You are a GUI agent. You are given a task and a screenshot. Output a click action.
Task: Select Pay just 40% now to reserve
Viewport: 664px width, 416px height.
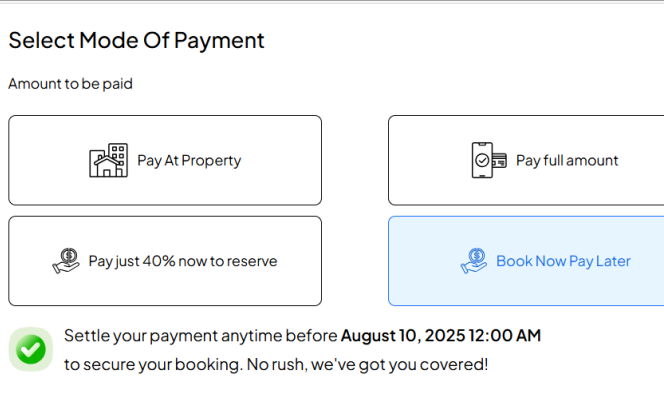165,261
